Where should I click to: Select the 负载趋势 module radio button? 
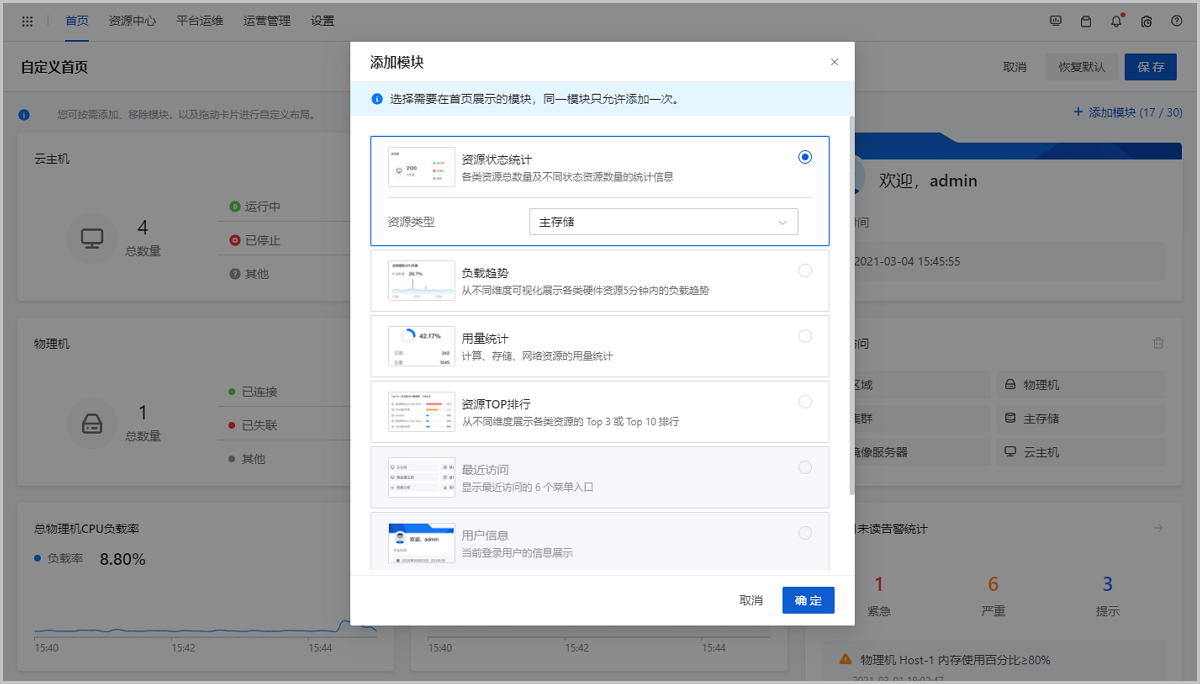[x=805, y=271]
